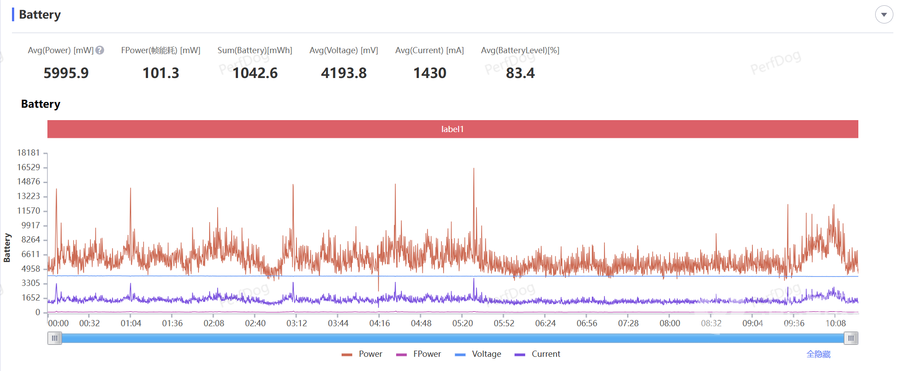Image resolution: width=900 pixels, height=371 pixels.
Task: Click the hide-all link near the legend
Action: [x=818, y=354]
